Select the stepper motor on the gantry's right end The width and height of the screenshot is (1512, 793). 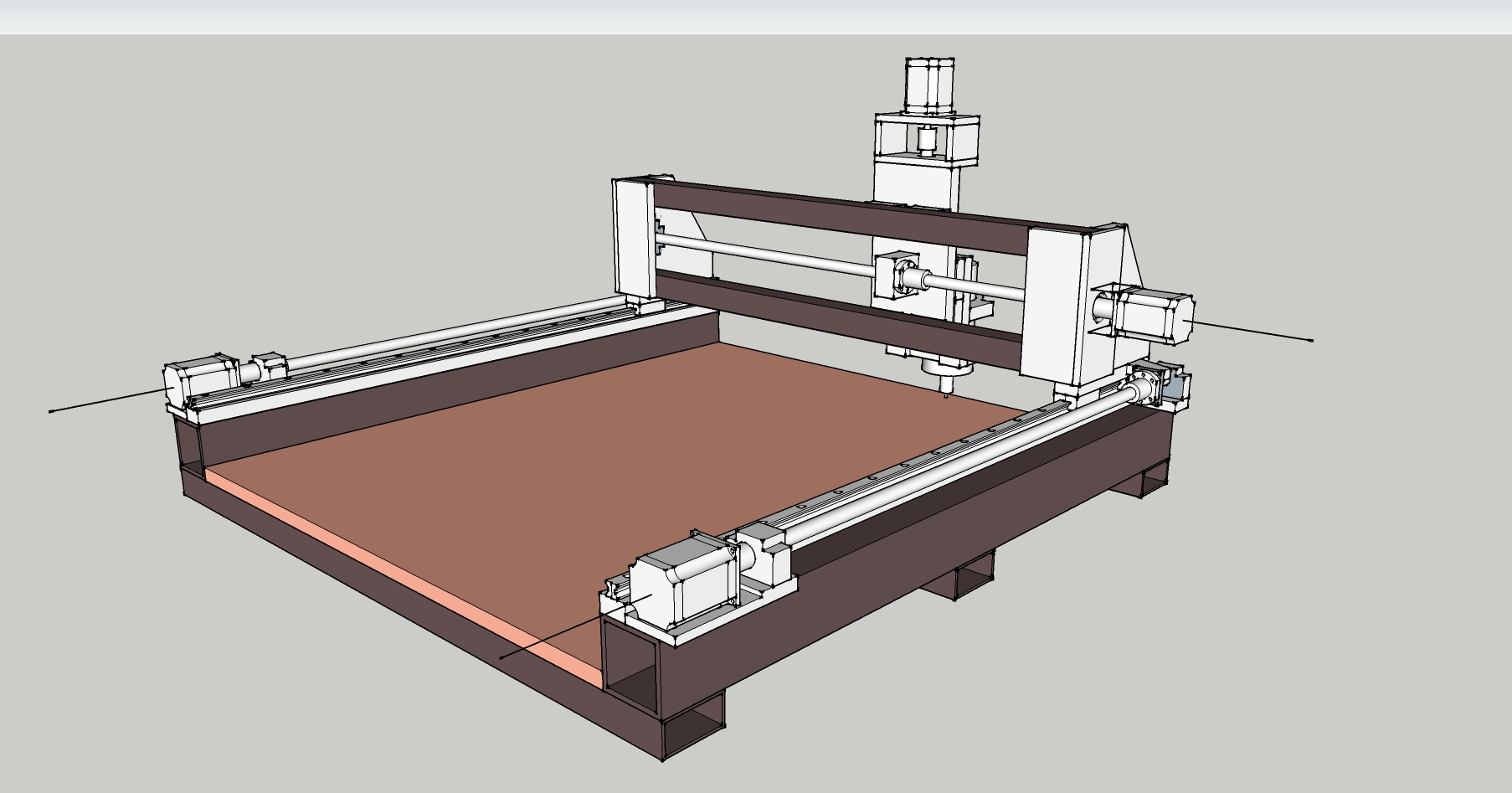[1155, 317]
